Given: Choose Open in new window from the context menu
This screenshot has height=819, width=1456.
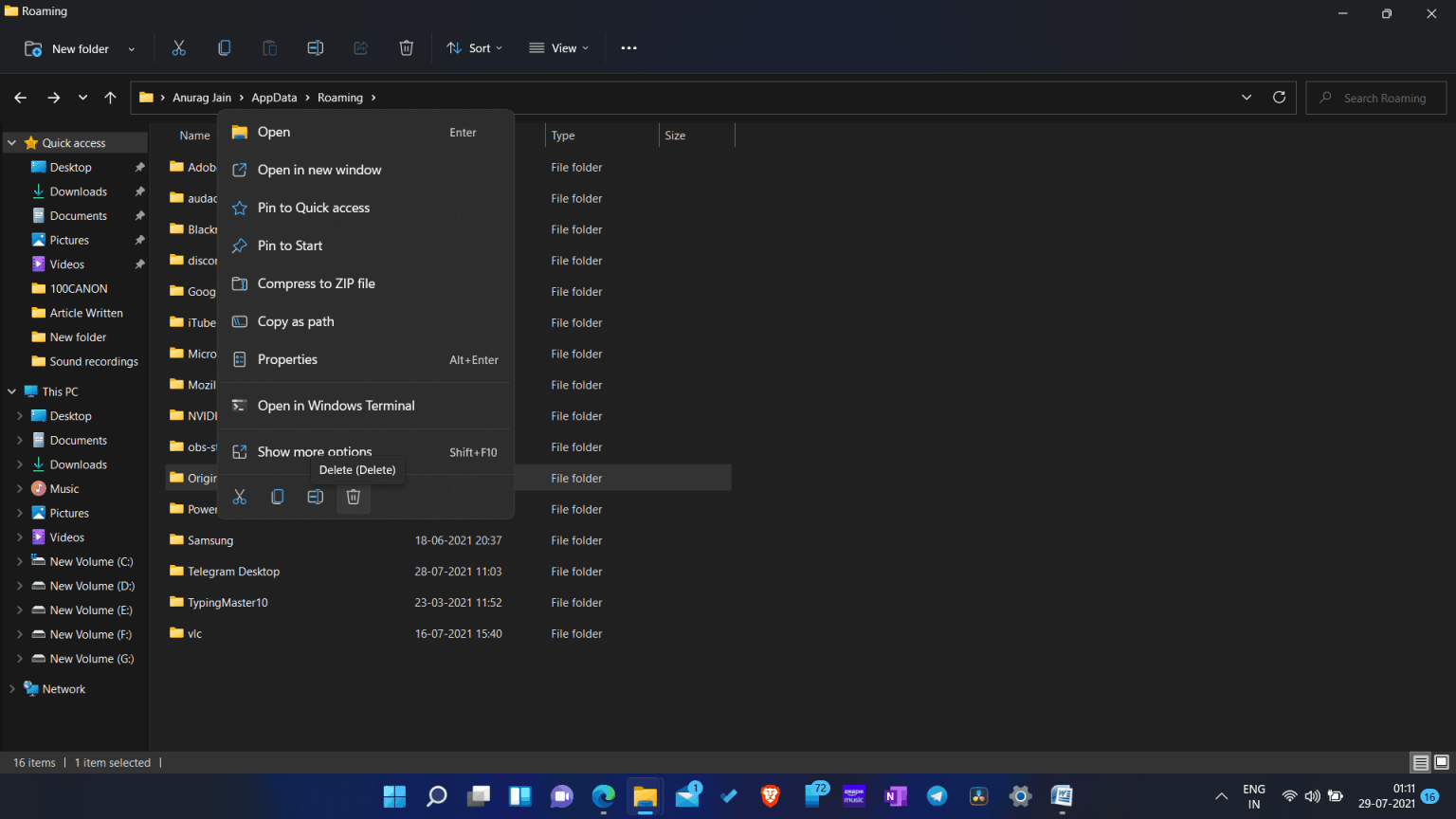Looking at the screenshot, I should (319, 170).
